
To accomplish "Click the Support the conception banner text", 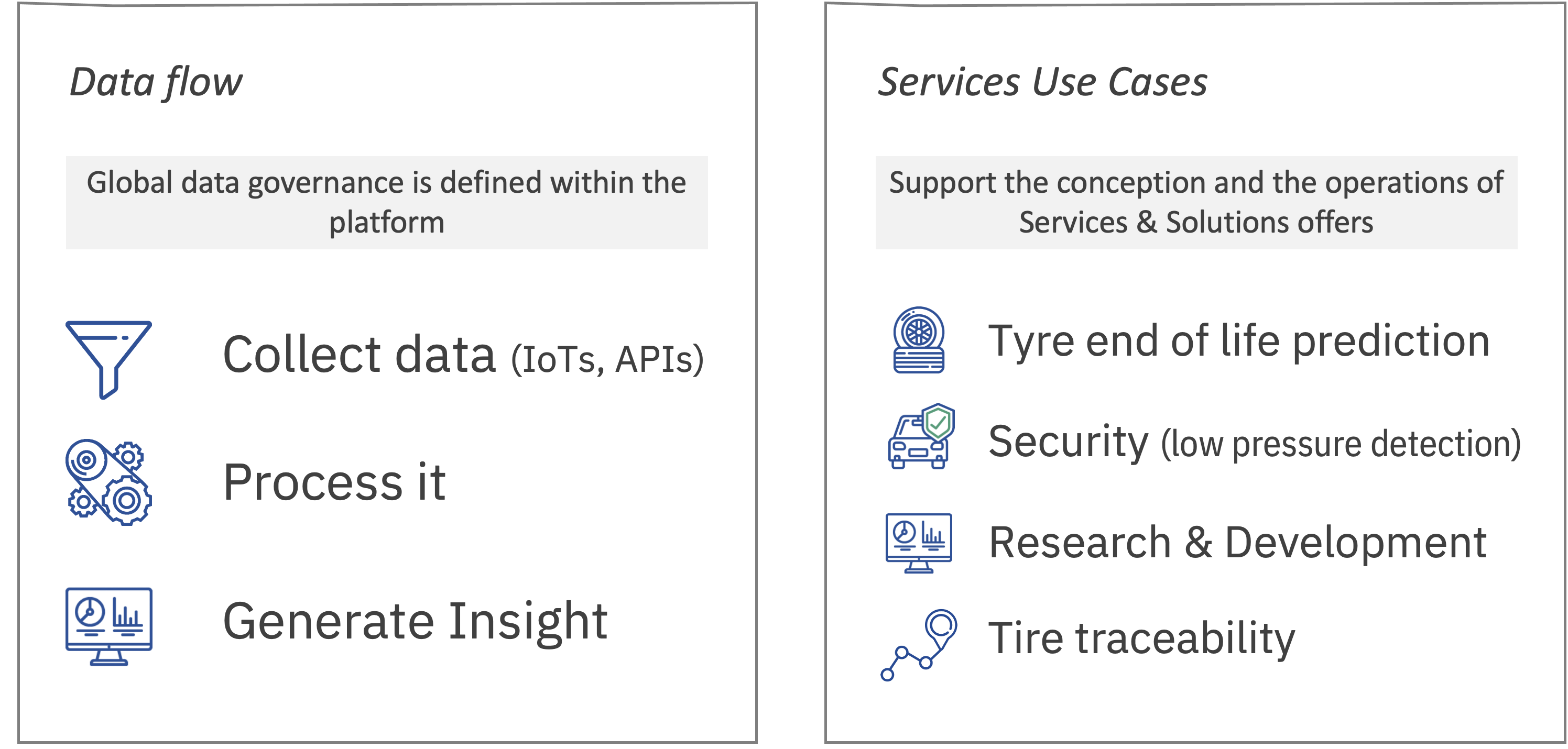I will [1195, 202].
